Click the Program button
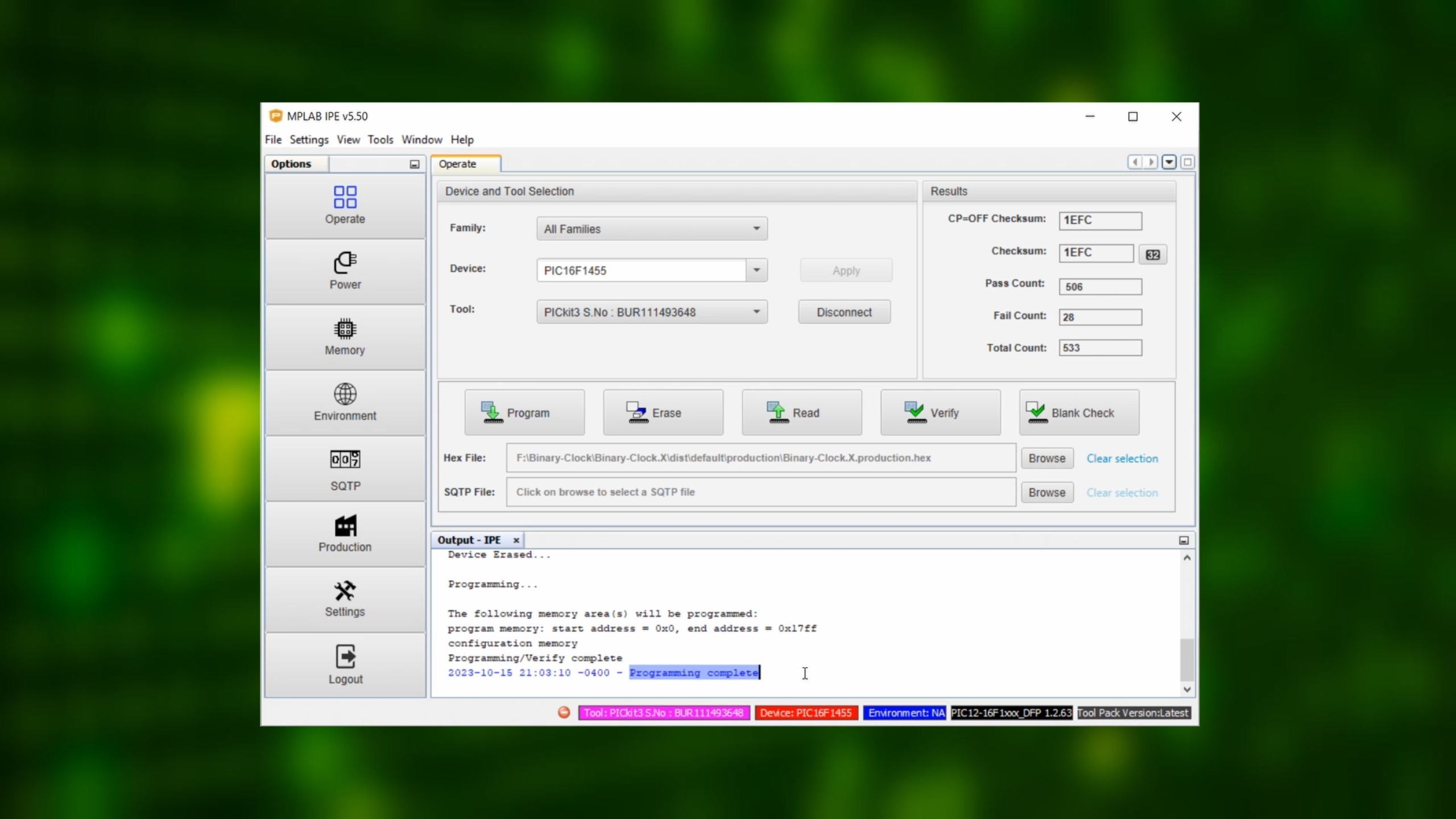 524,413
